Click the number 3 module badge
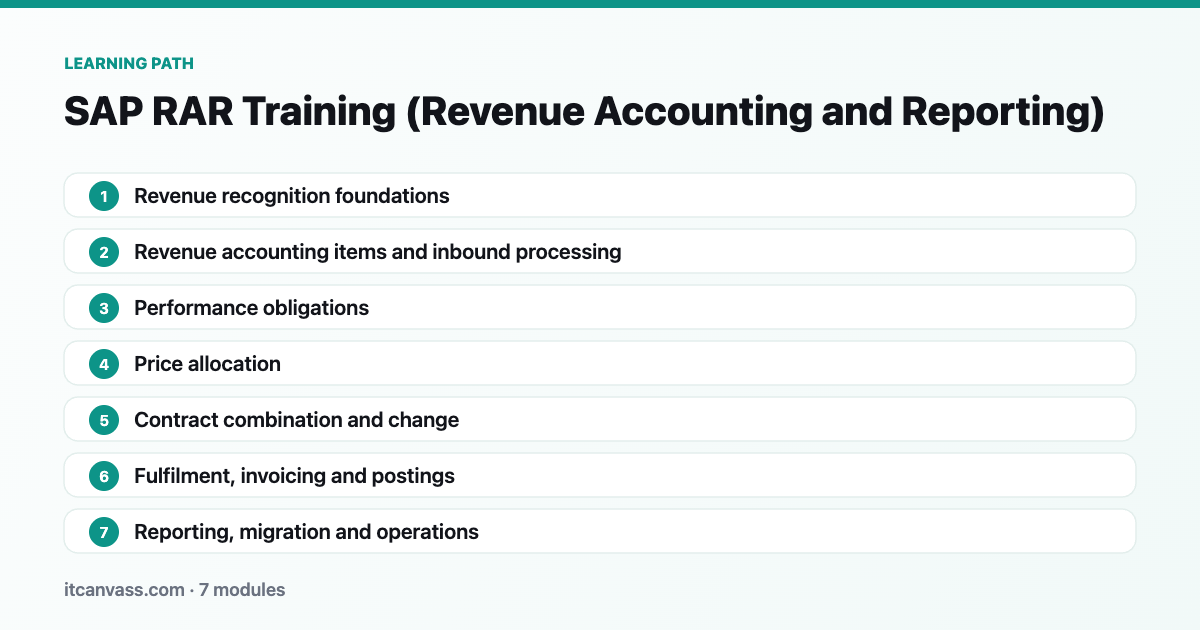The width and height of the screenshot is (1200, 630). pos(104,308)
